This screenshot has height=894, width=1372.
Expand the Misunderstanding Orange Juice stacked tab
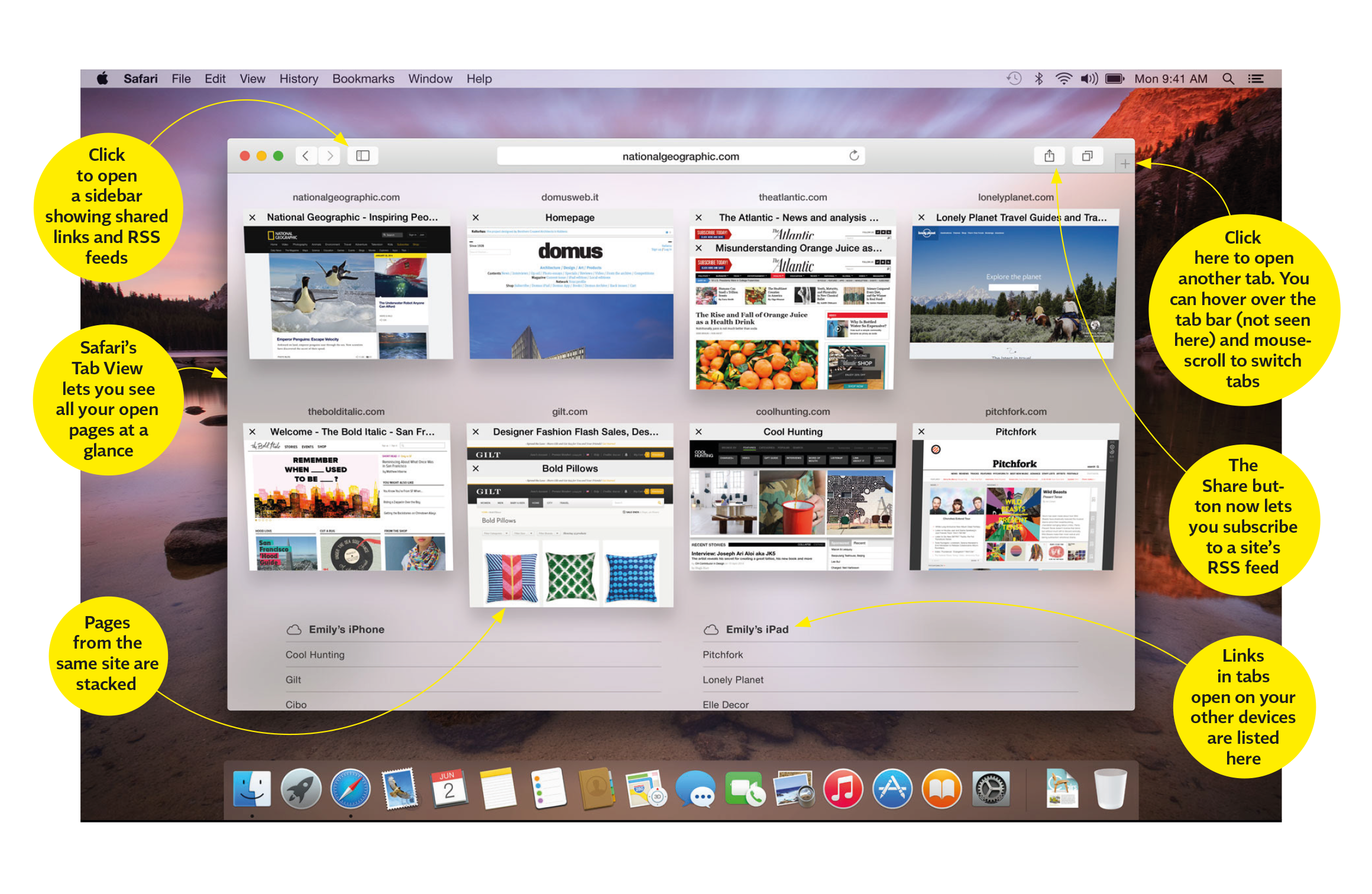tap(798, 248)
